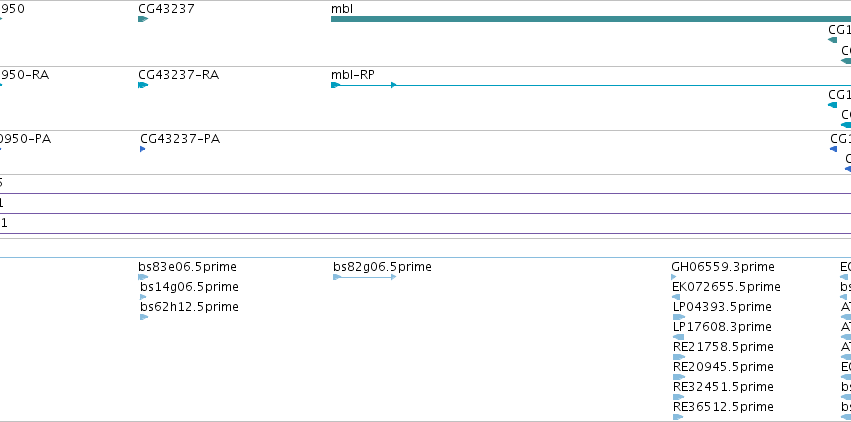Screen dimensions: 851x422
Task: Select the bs82g06.5prime EST feature
Action: 365,277
